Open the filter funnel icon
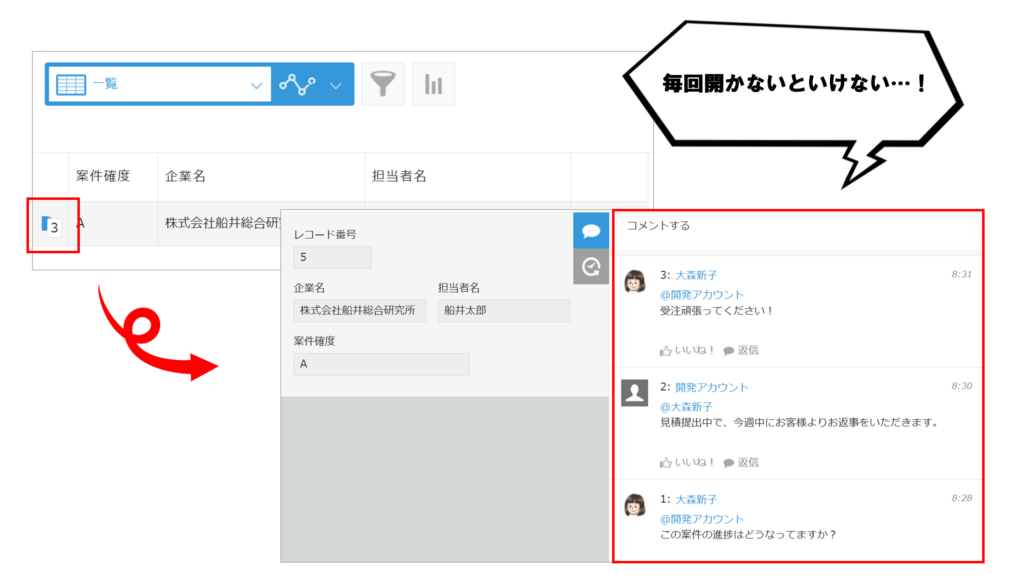This screenshot has width=1024, height=585. tap(384, 83)
